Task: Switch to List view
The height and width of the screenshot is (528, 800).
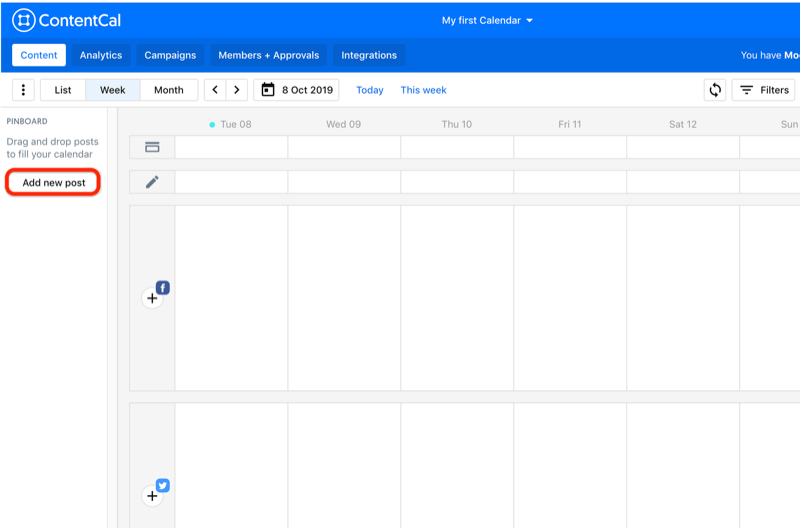Action: [x=63, y=90]
